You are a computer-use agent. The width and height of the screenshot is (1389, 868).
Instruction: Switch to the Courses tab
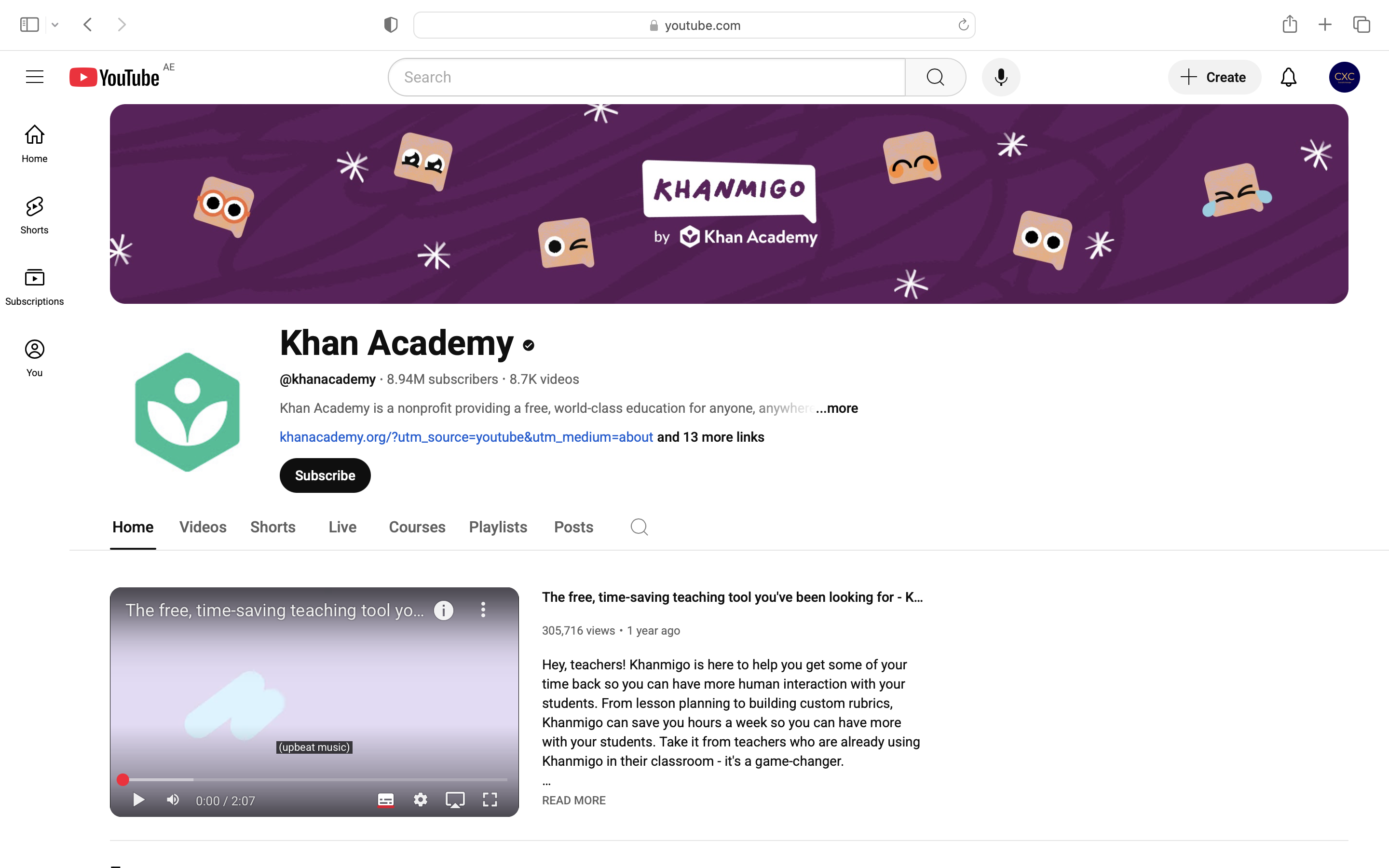pos(417,527)
